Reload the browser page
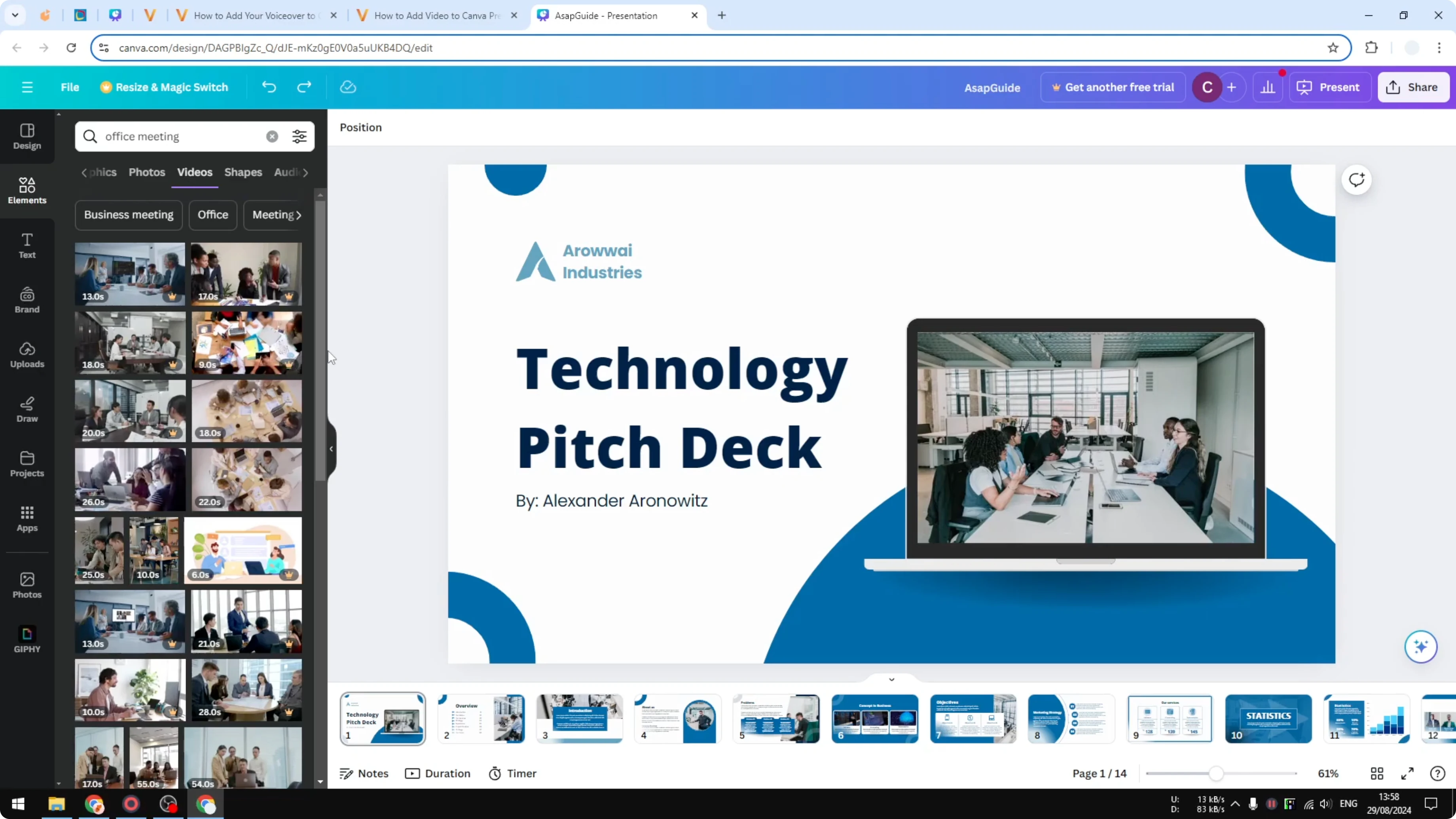 pos(71,47)
